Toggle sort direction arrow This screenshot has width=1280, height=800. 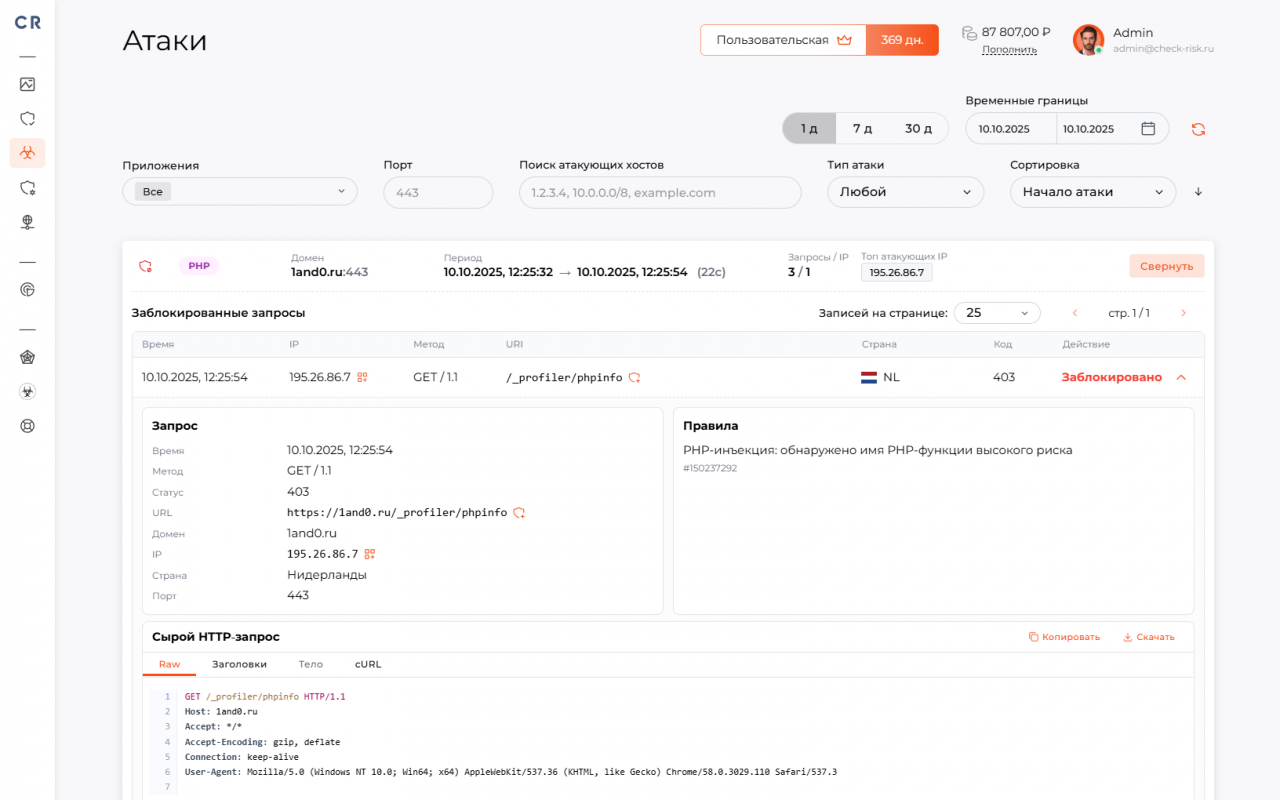[1198, 192]
